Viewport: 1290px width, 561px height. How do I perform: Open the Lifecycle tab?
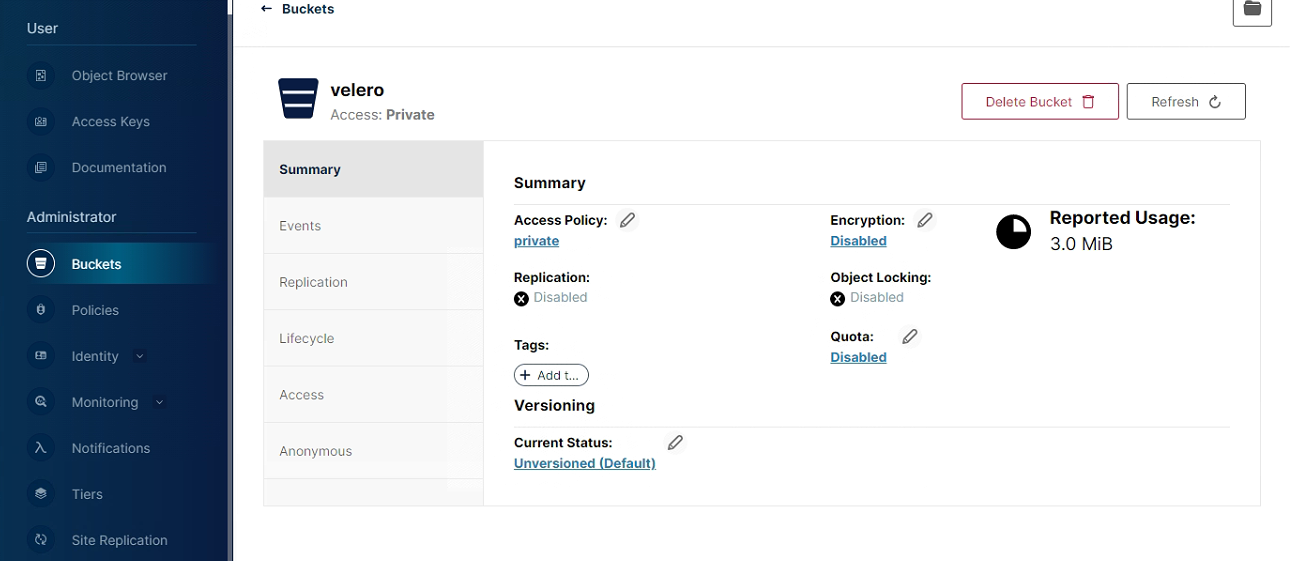pos(373,338)
